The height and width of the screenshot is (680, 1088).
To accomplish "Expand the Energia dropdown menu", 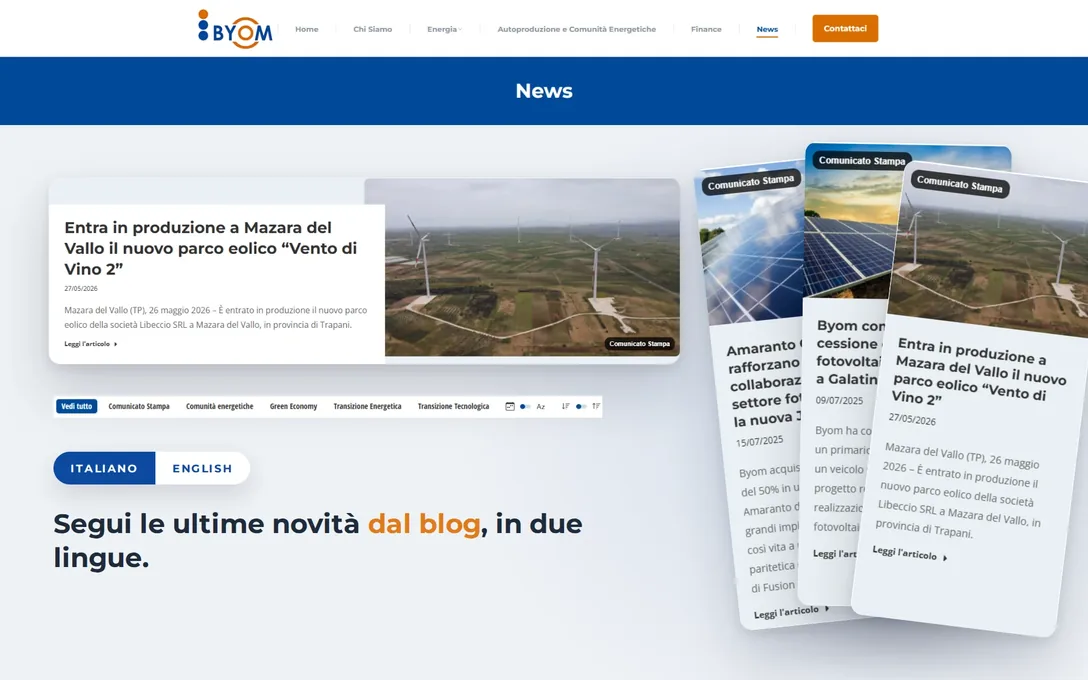I will (444, 29).
